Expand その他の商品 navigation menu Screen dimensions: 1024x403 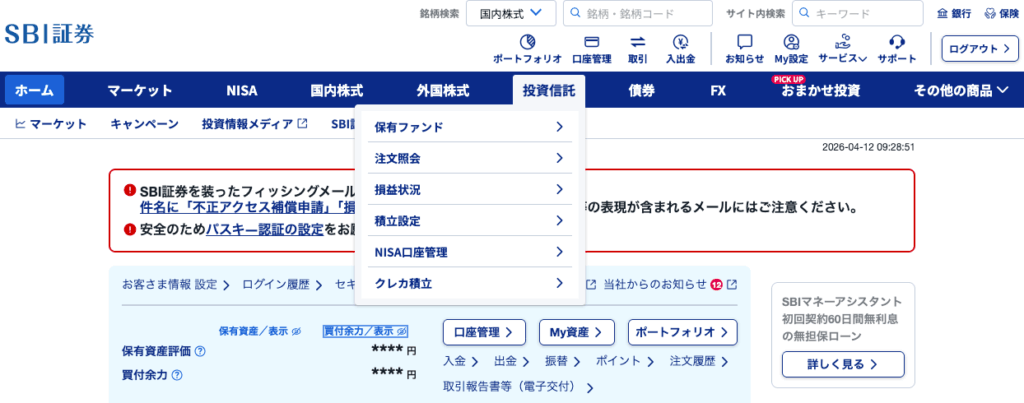pyautogui.click(x=961, y=91)
